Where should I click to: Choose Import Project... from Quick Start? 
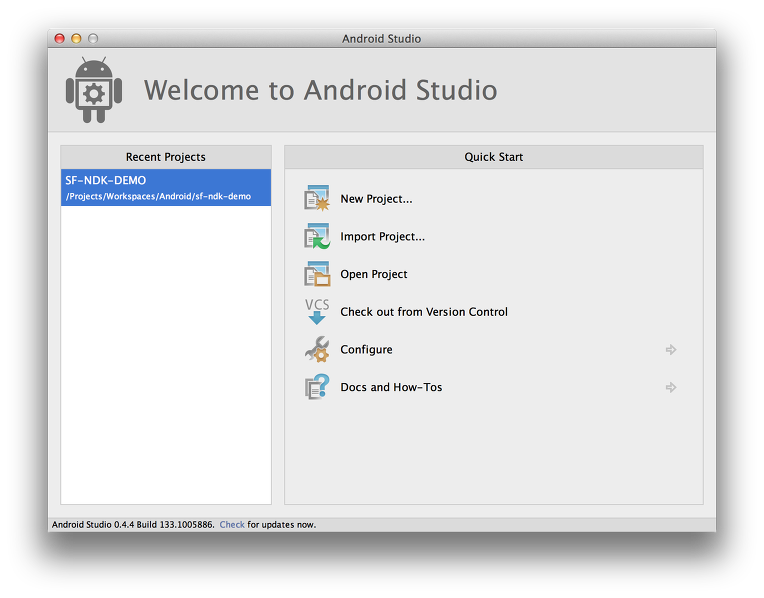tap(382, 236)
